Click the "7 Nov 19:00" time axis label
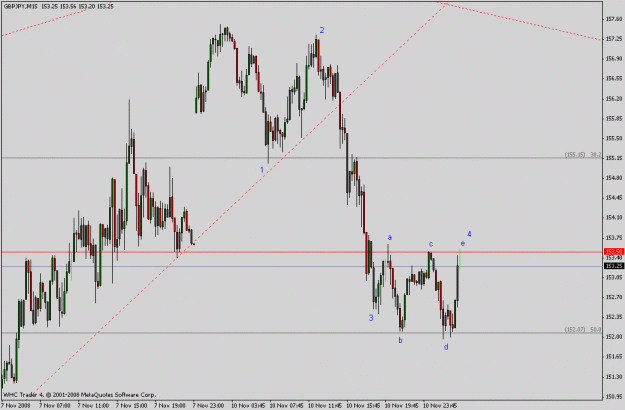The width and height of the screenshot is (625, 410). coord(170,406)
